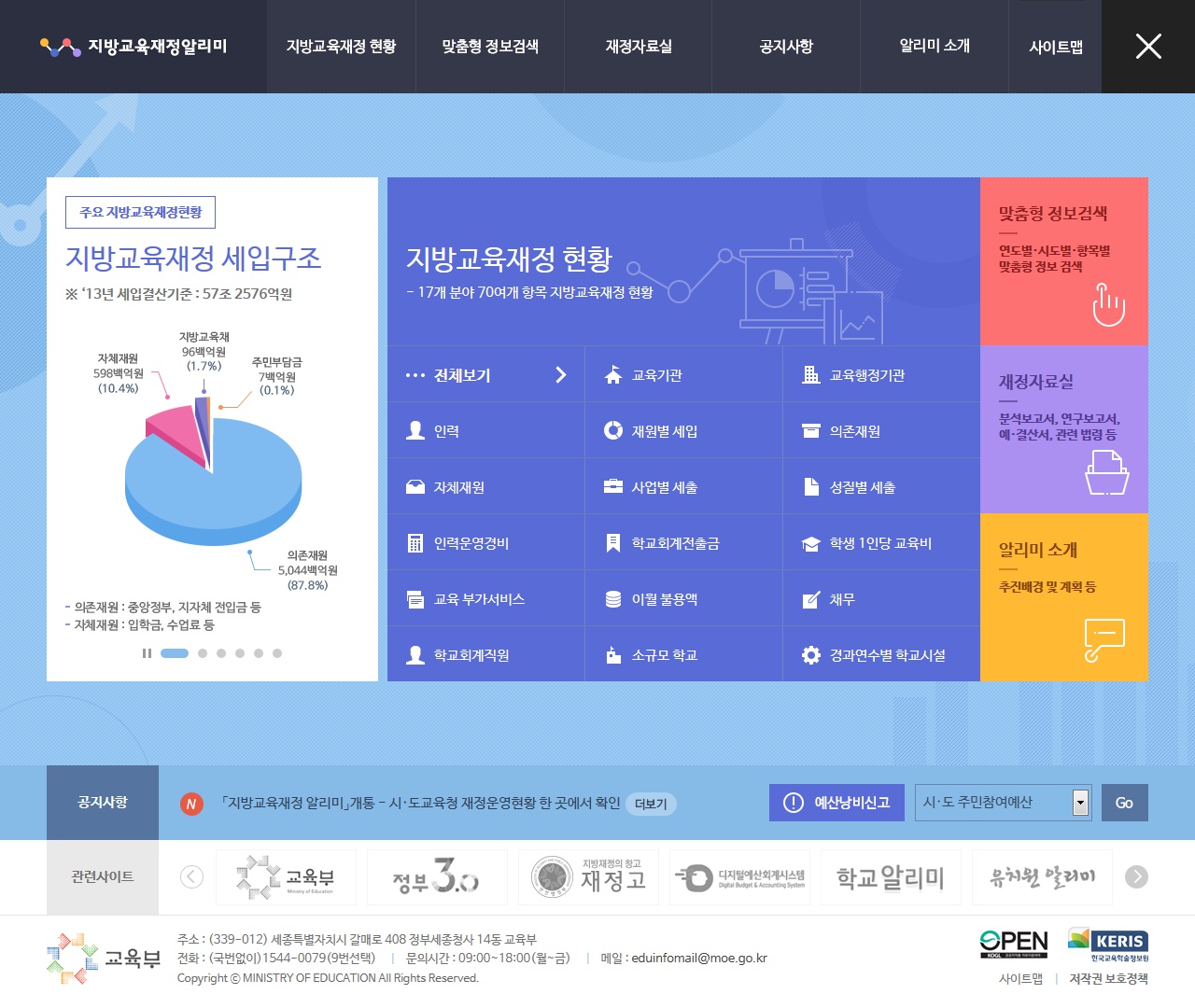The width and height of the screenshot is (1195, 1008).
Task: Click the 예산낭비신고 button
Action: (836, 803)
